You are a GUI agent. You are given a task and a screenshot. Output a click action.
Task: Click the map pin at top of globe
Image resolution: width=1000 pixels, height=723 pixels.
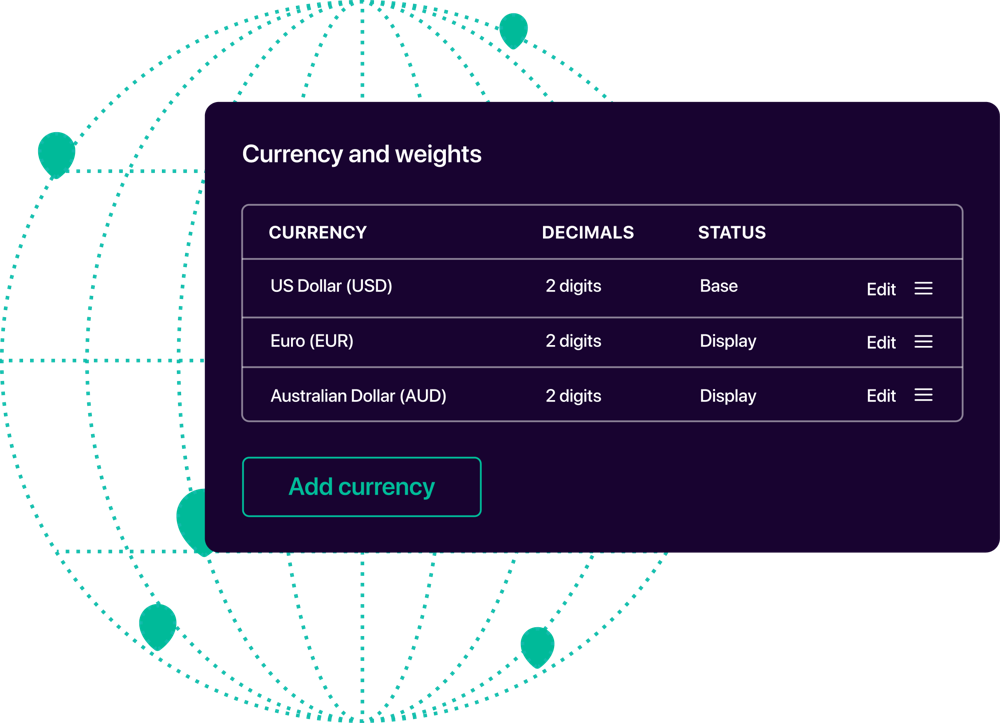click(x=513, y=31)
